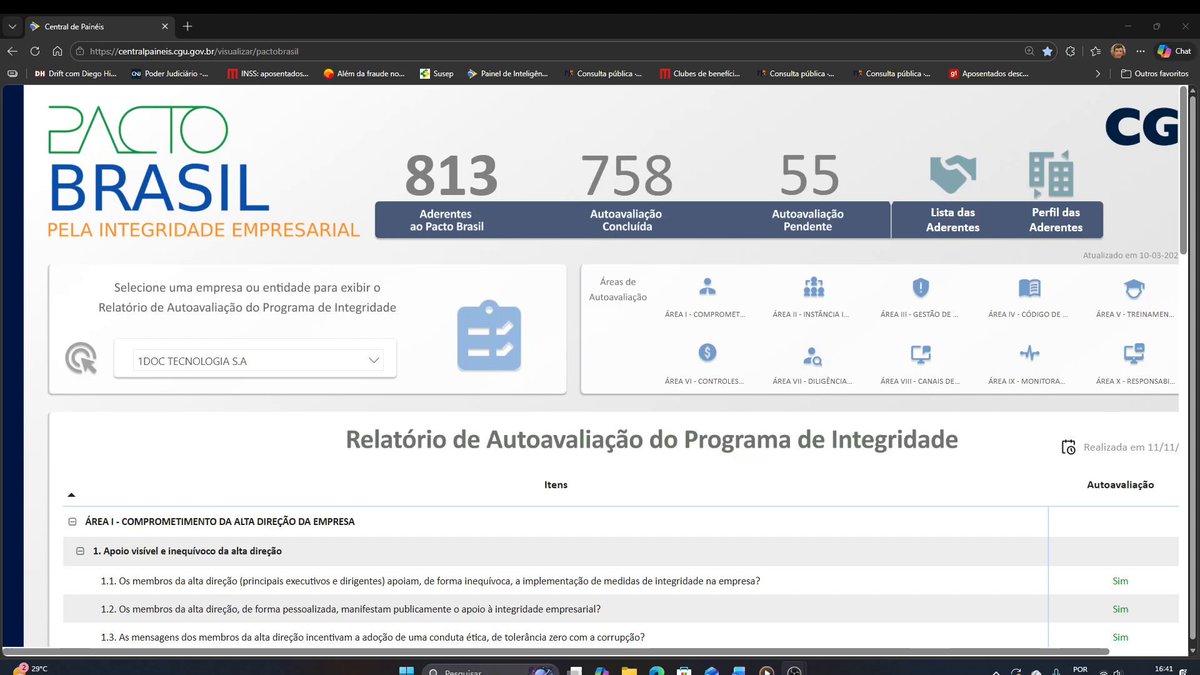Click the clipboard checklist report icon
1200x675 pixels.
coord(489,336)
